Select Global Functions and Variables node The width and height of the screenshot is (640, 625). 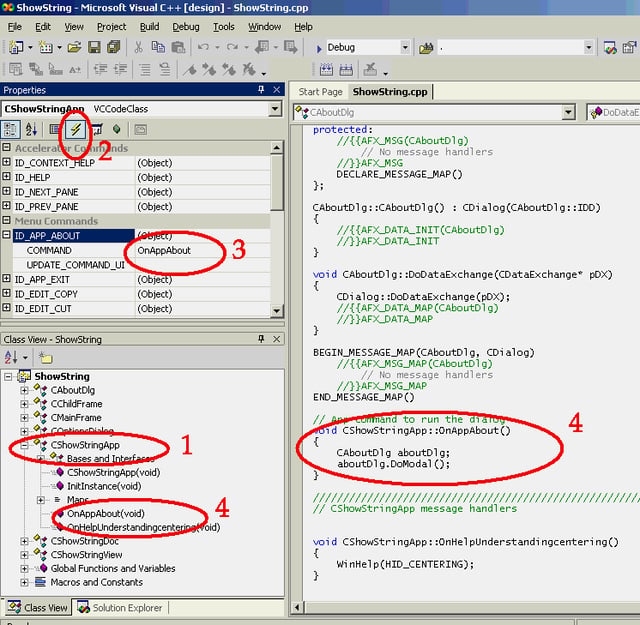pos(113,568)
